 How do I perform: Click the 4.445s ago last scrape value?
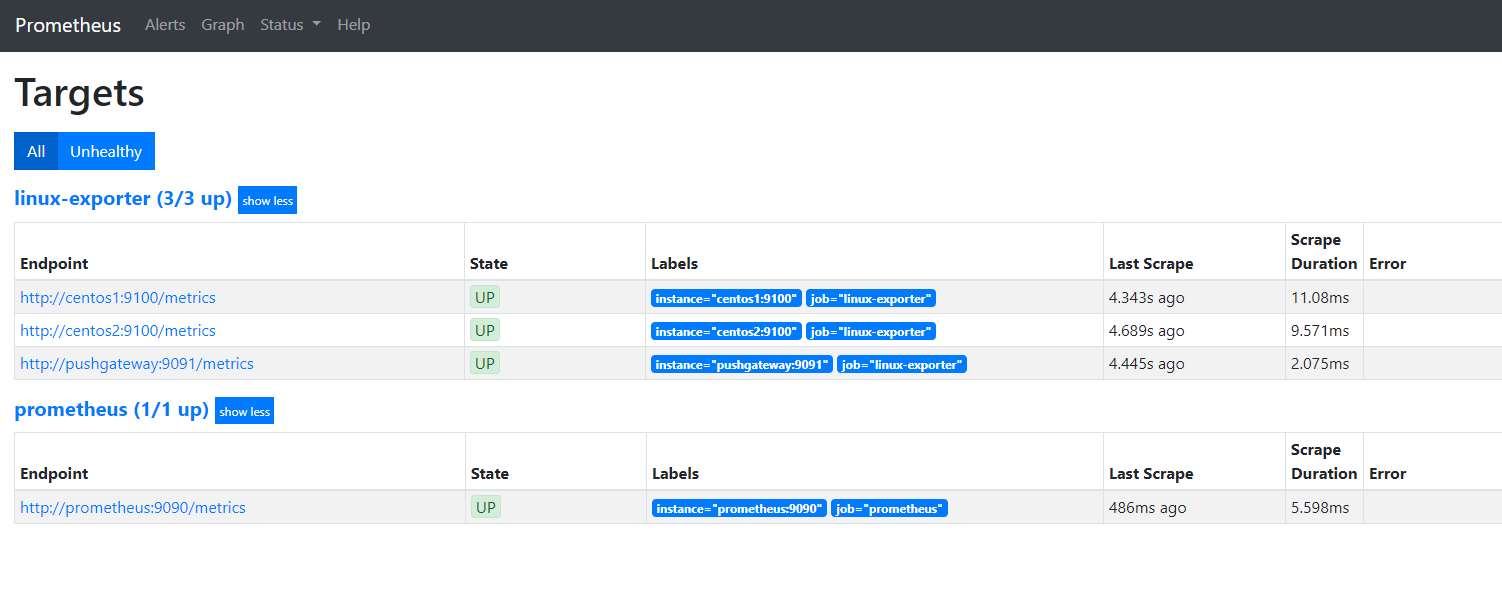(1147, 363)
